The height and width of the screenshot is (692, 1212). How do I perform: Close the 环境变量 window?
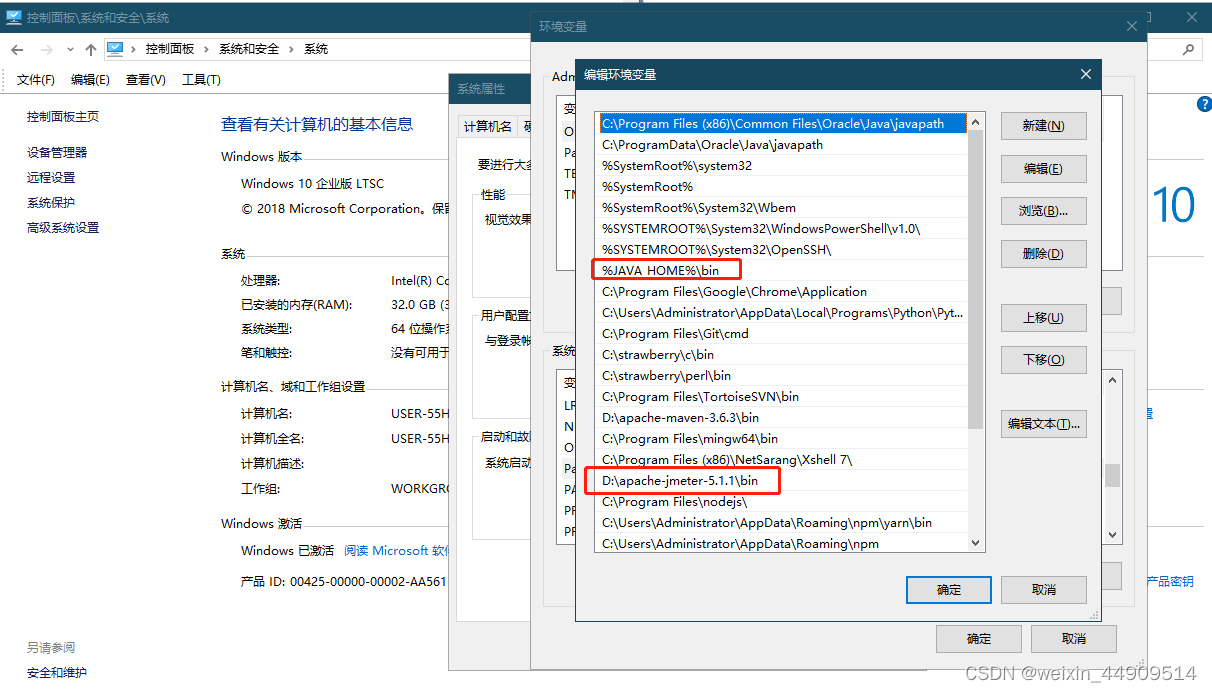1132,27
